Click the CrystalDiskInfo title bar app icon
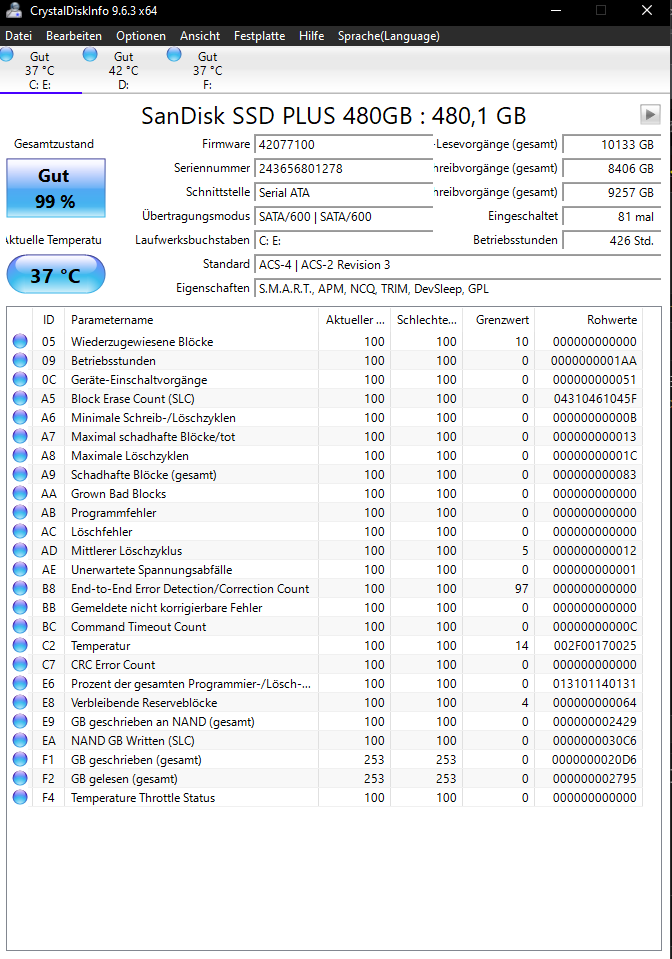The width and height of the screenshot is (672, 959). (x=13, y=10)
